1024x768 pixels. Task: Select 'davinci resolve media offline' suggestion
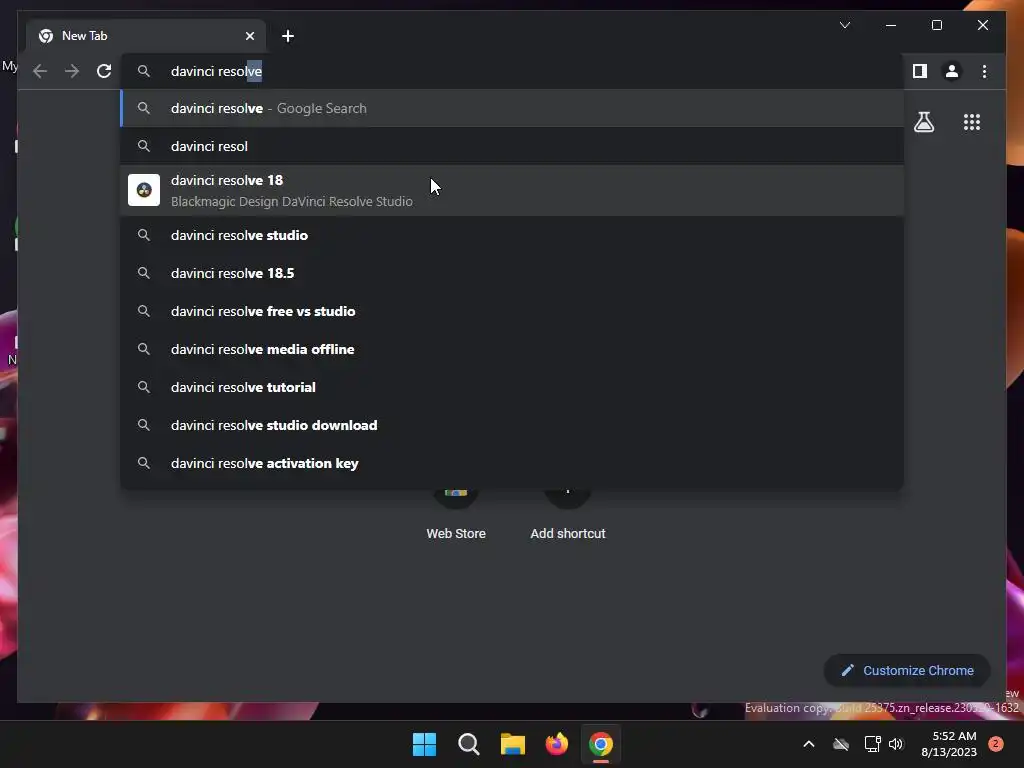513,349
